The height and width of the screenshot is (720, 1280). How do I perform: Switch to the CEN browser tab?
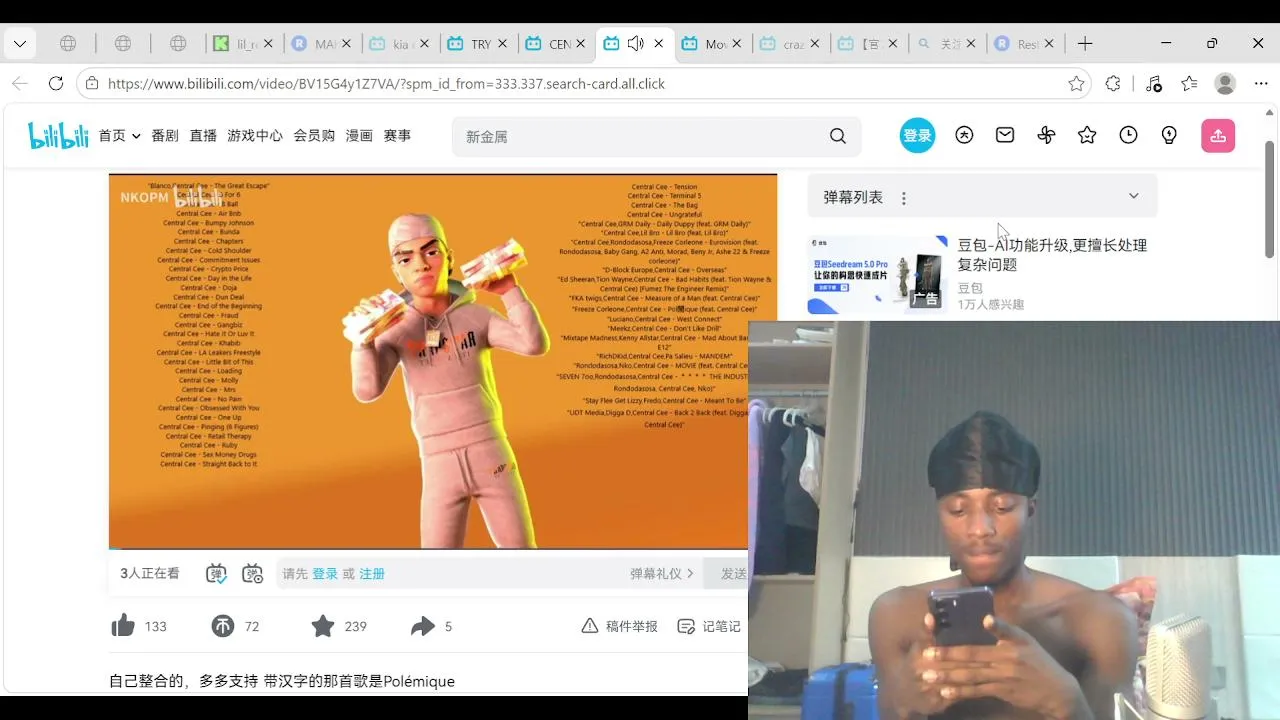(x=555, y=44)
